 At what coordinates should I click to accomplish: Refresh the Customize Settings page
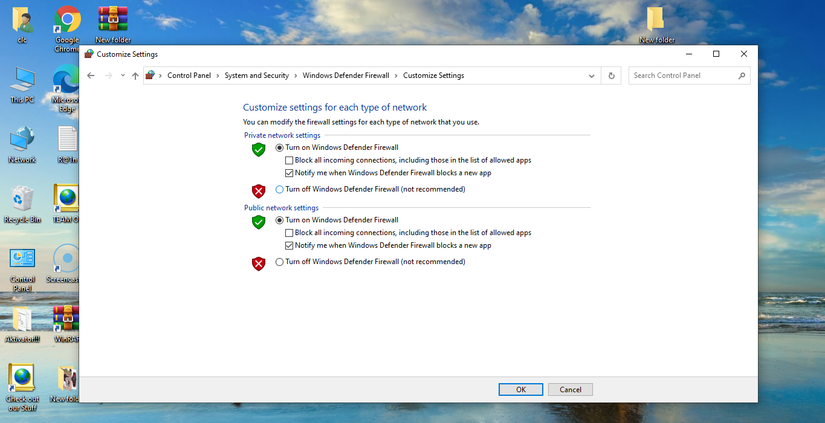coord(611,76)
